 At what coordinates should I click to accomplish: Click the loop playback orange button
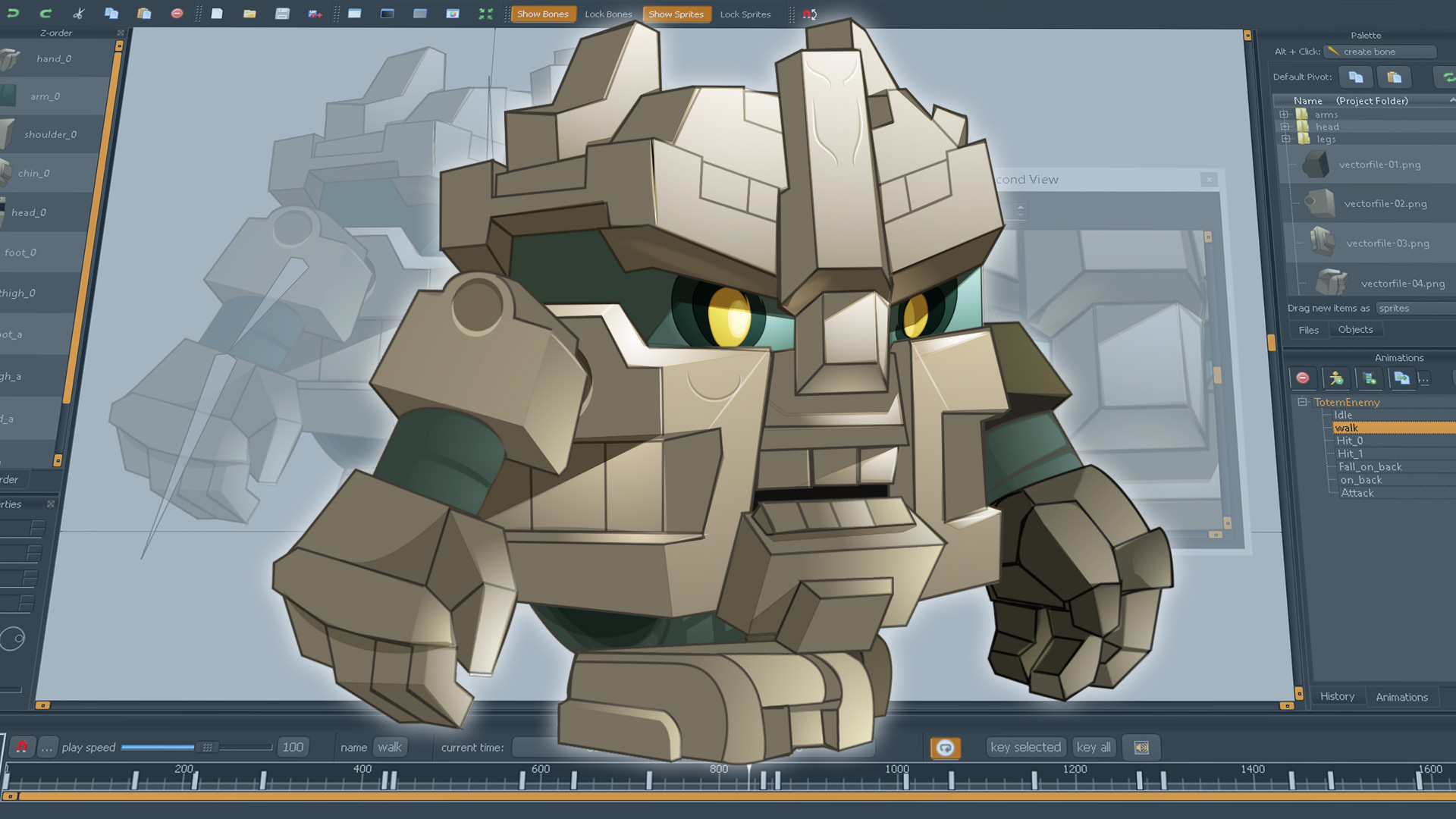[945, 748]
